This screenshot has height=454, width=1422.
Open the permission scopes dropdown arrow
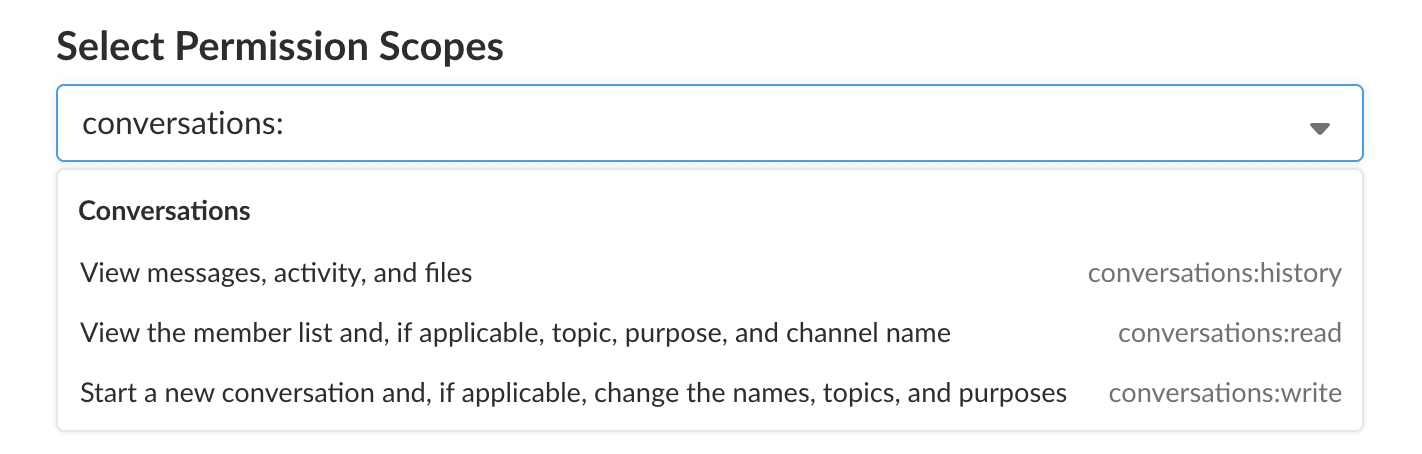pos(1320,128)
